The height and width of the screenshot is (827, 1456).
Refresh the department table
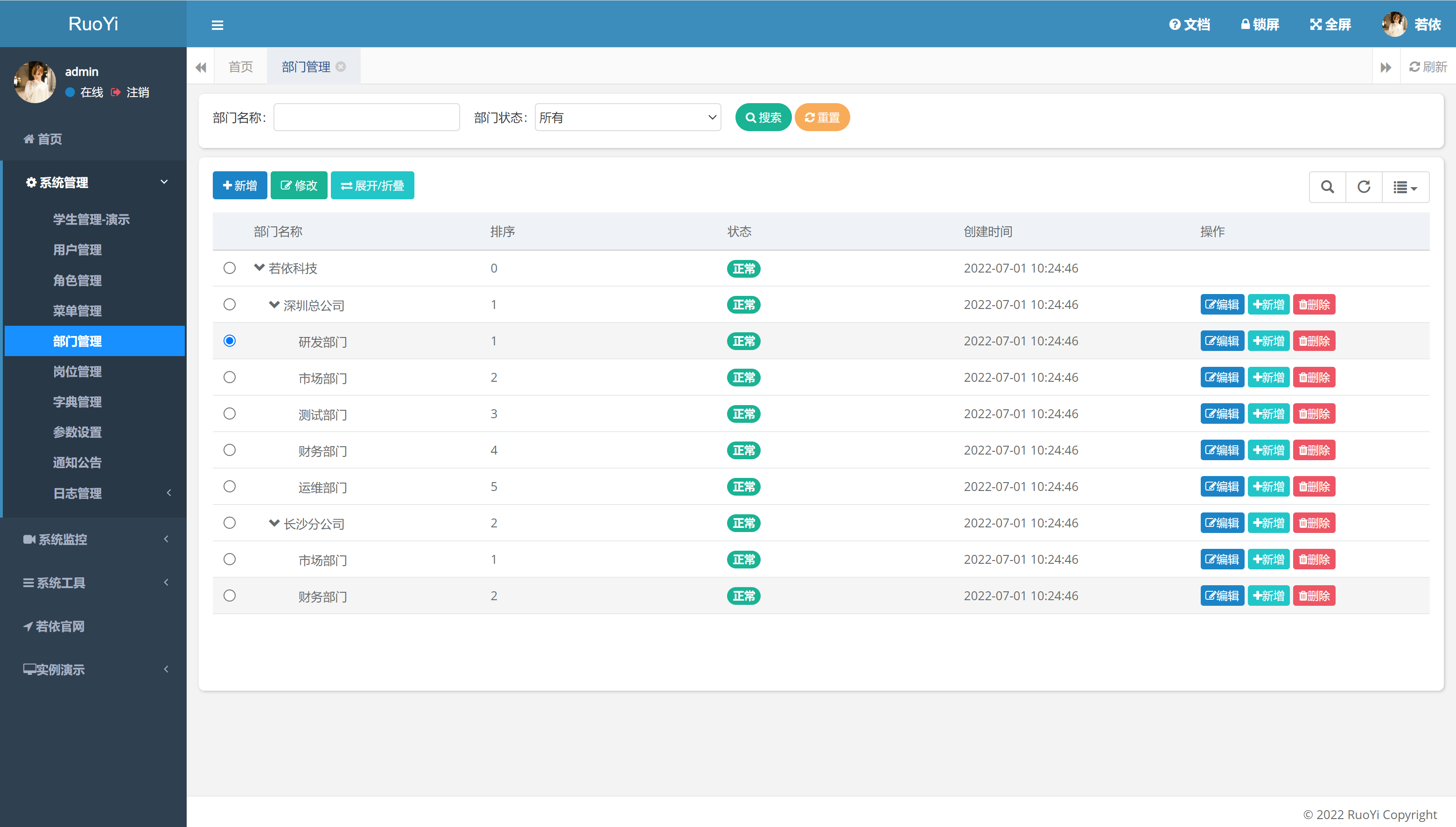(x=1364, y=187)
